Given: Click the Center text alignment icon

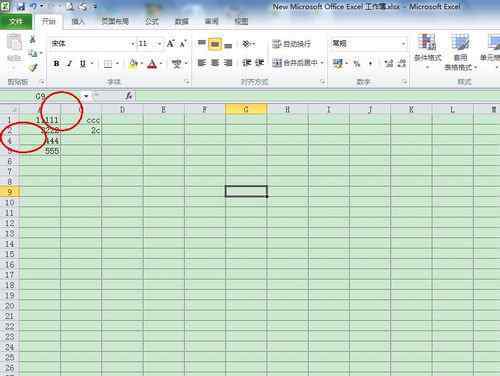Looking at the screenshot, I should pos(215,63).
